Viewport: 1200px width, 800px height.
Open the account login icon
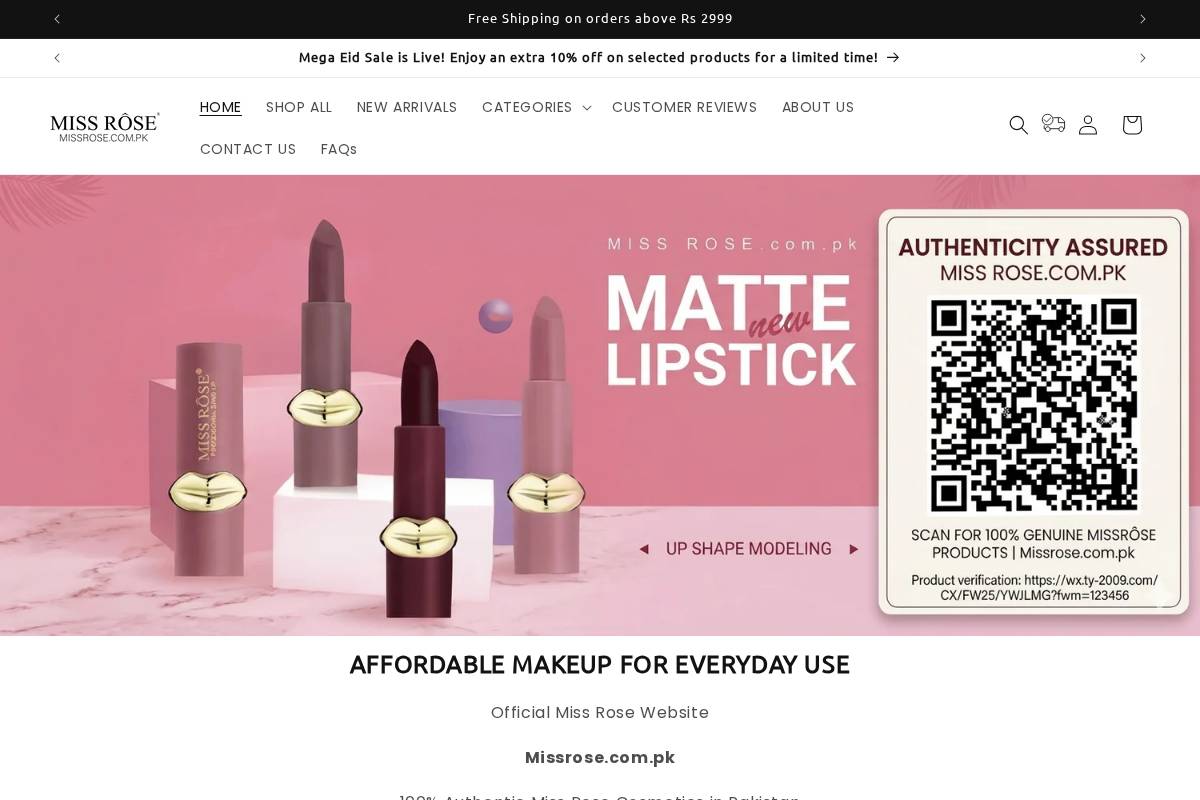tap(1088, 125)
